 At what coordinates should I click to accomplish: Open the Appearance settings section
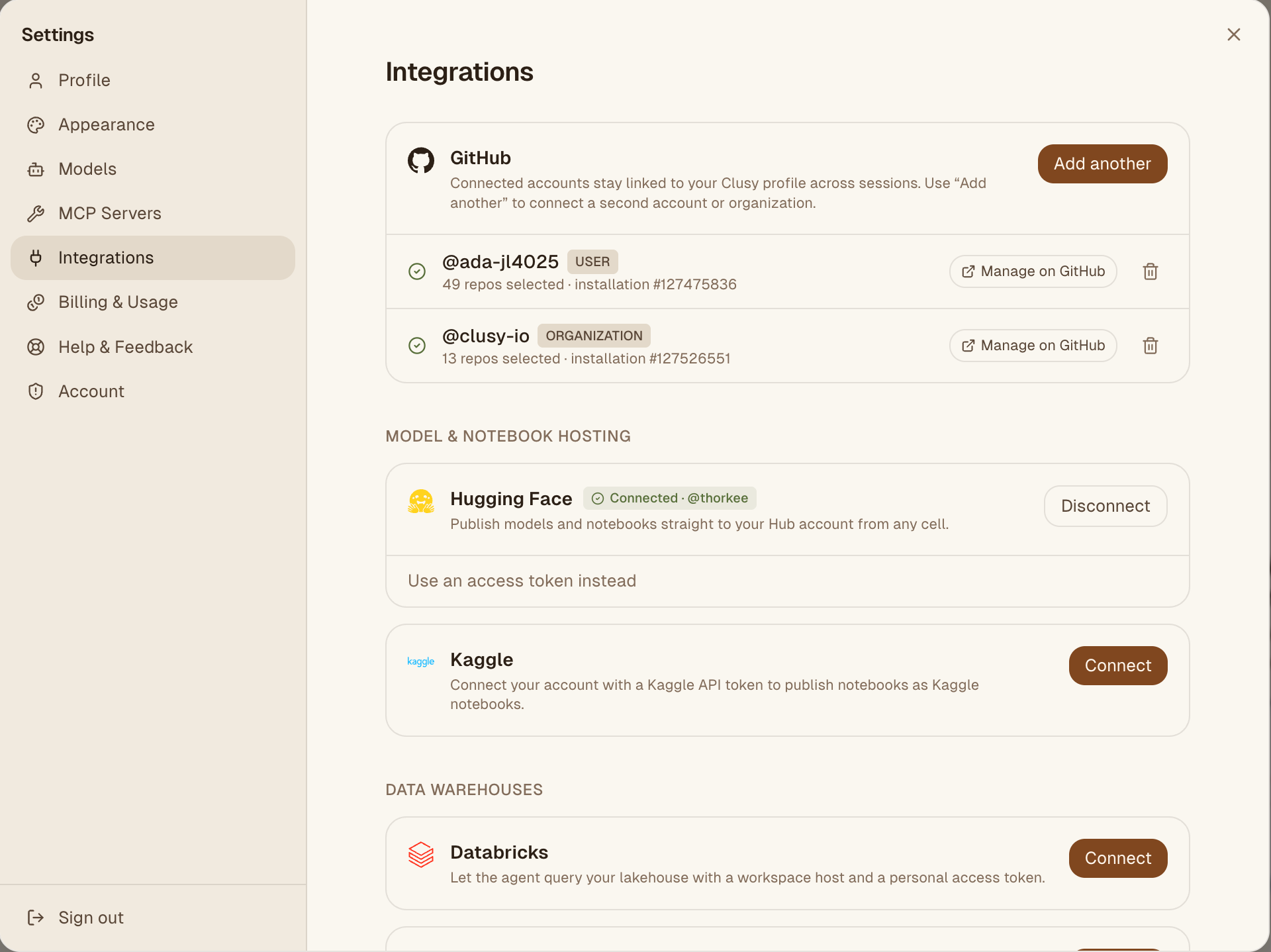pyautogui.click(x=153, y=125)
